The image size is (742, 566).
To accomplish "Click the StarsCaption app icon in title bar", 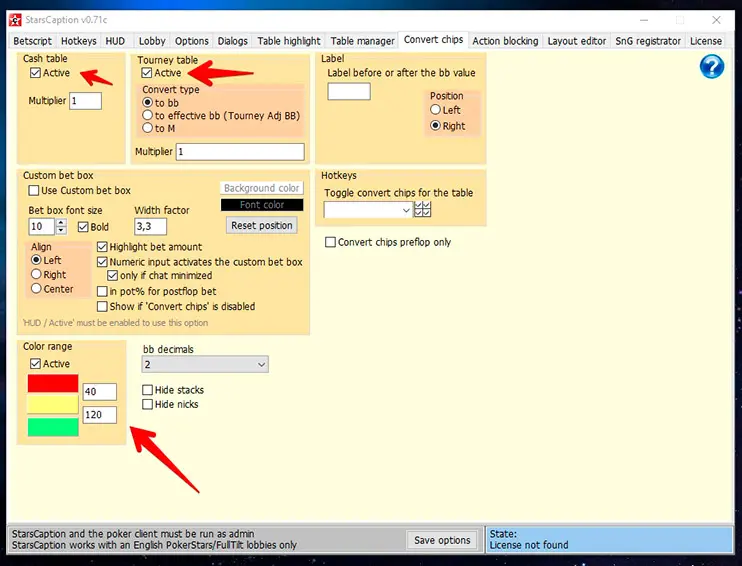I will click(15, 20).
